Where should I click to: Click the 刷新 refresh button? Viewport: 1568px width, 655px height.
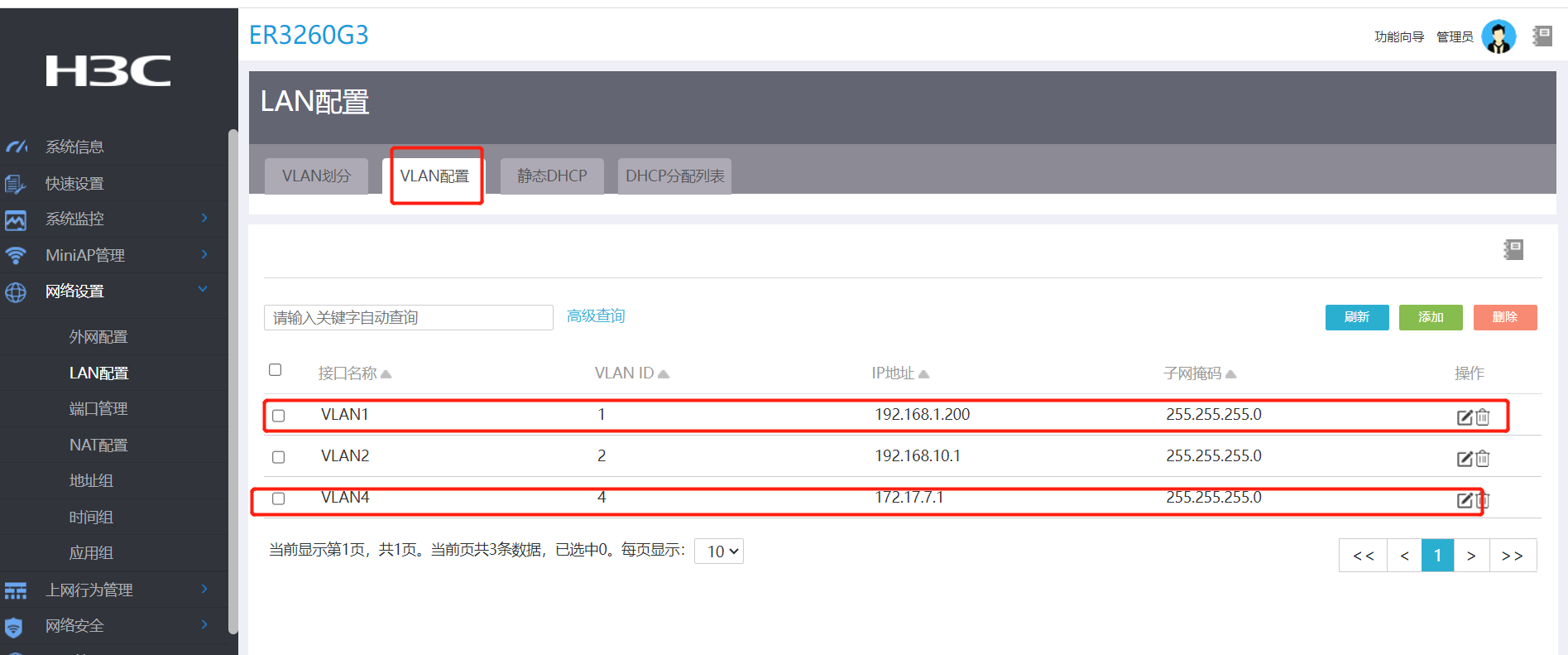point(1357,317)
